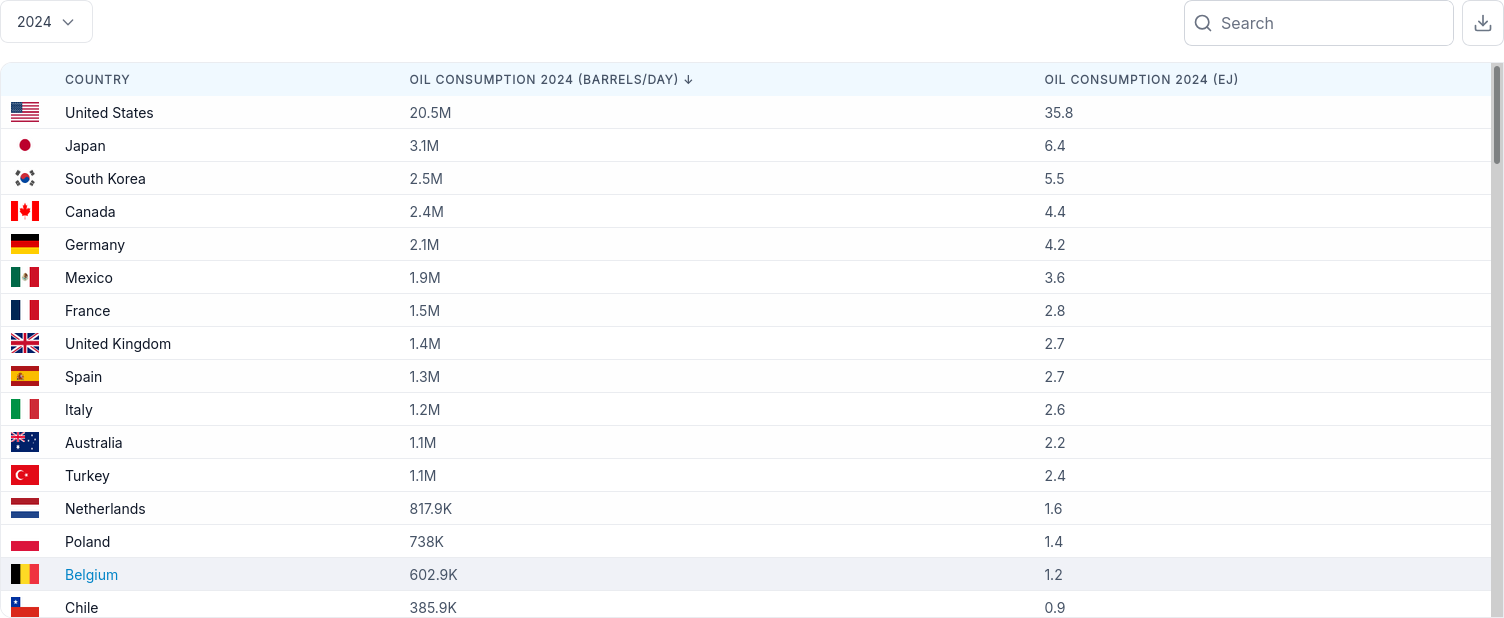
Task: Click the United States flag icon
Action: [x=25, y=113]
